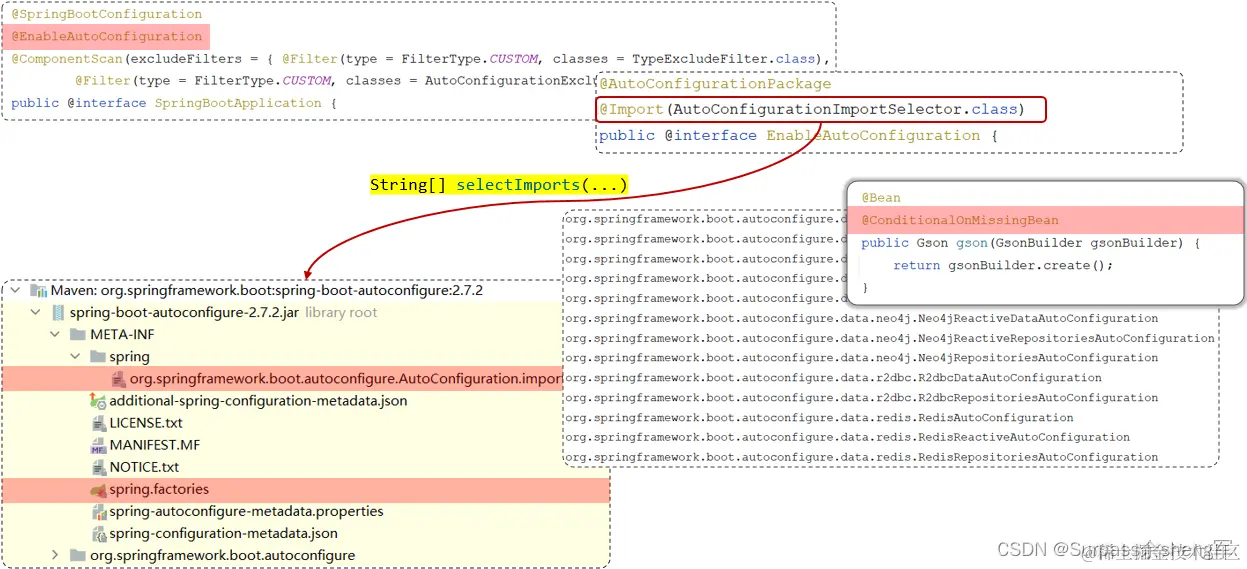Click the MANIFEST.MF file icon
Screen dimensions: 1247x569
coord(98,445)
